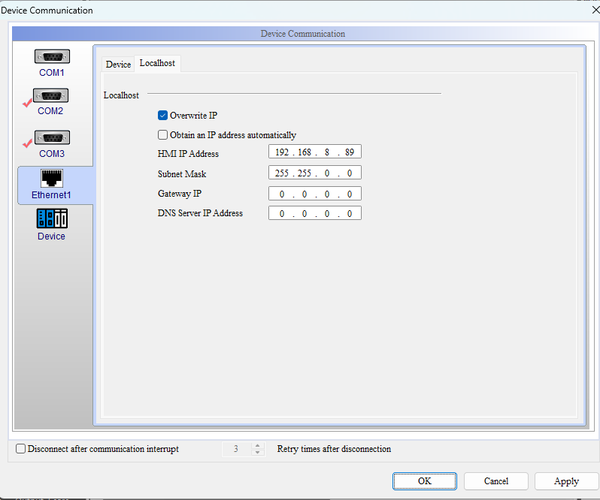Select the Localhost tab
Image resolution: width=600 pixels, height=500 pixels.
point(157,63)
